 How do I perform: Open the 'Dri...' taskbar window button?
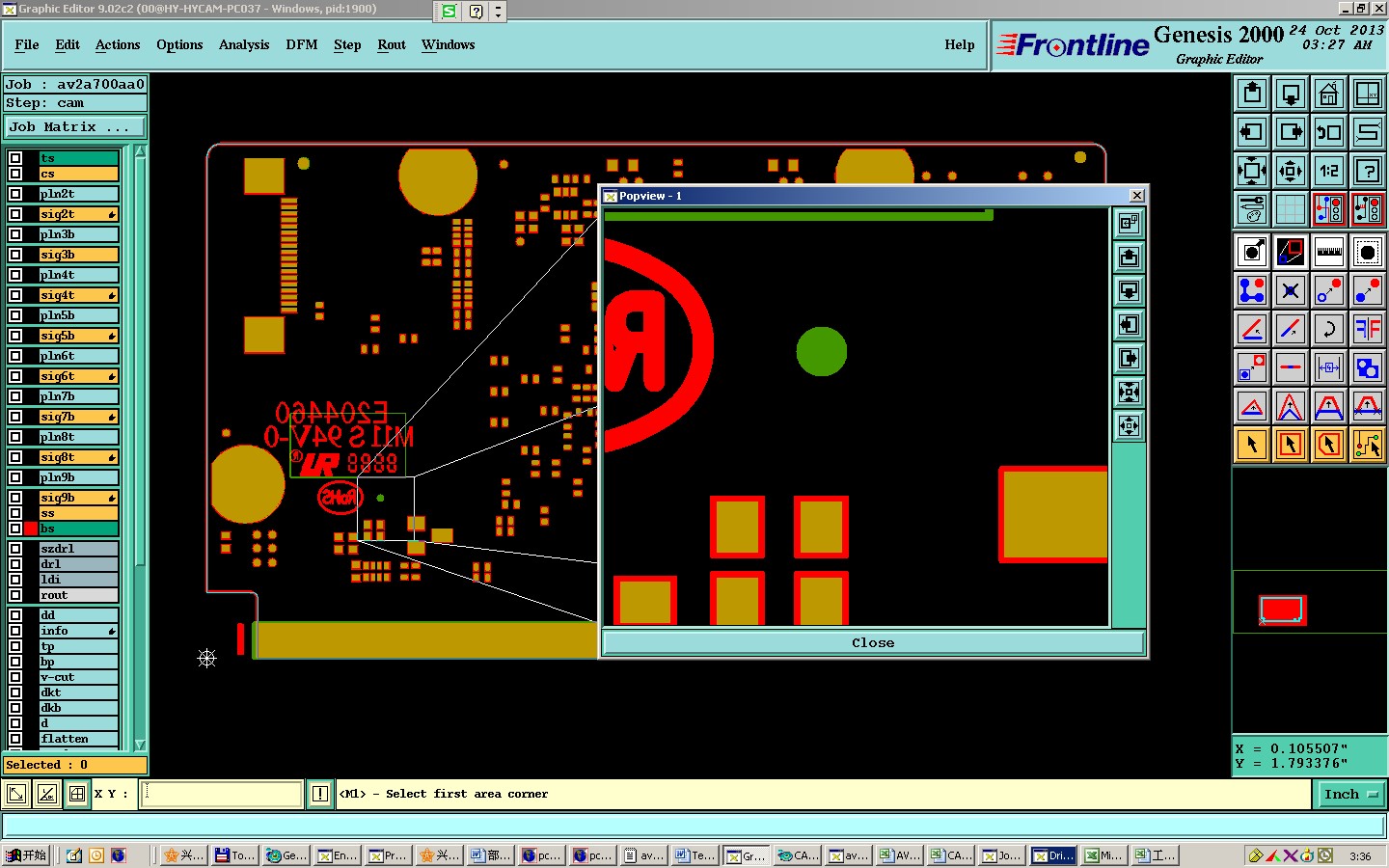(1053, 855)
